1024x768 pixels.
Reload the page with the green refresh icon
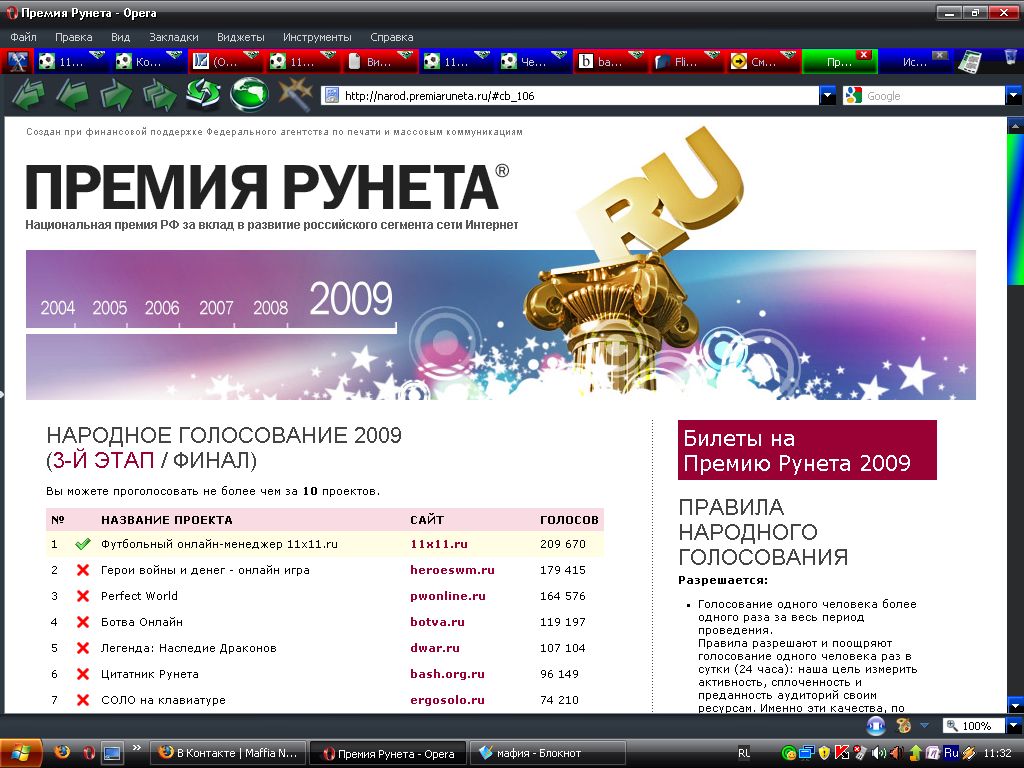[x=203, y=96]
